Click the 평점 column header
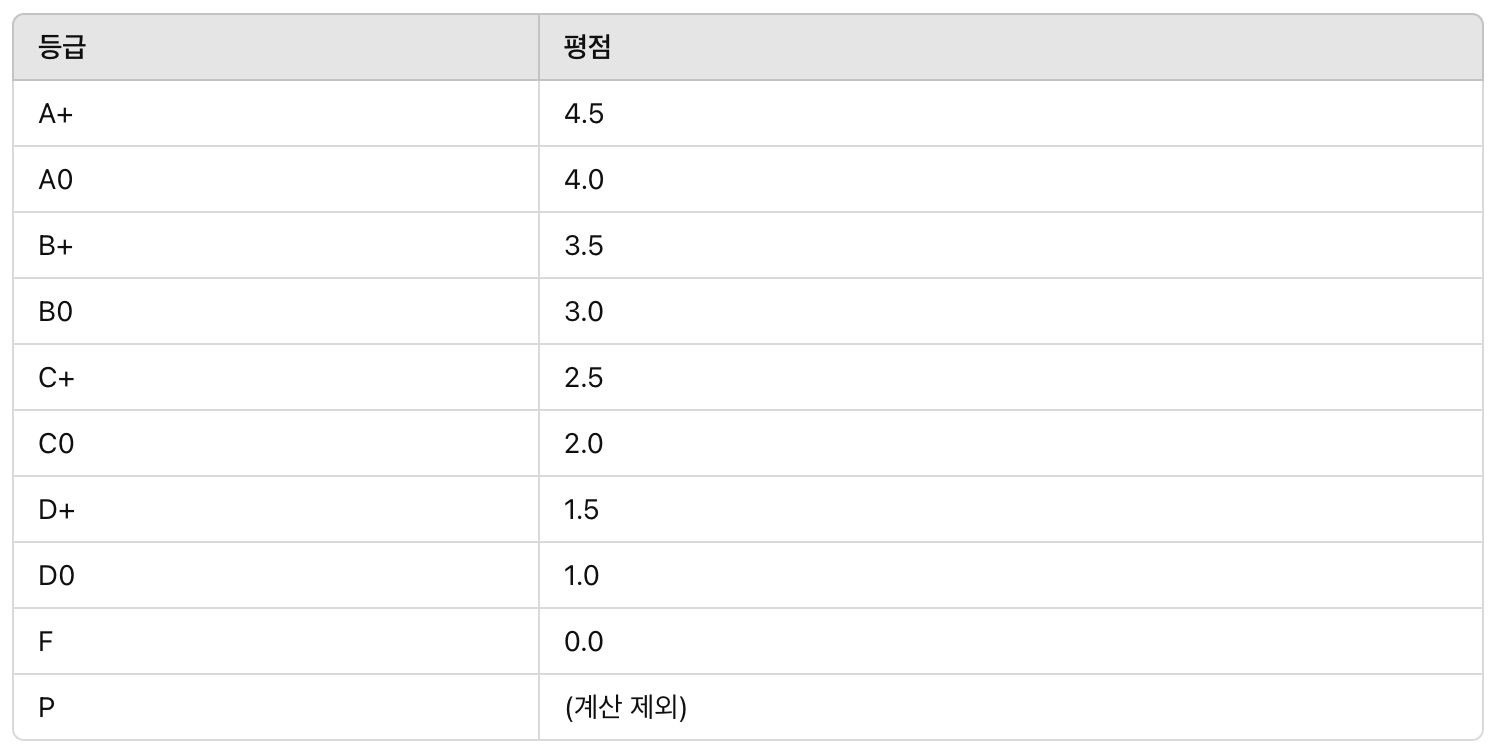Image resolution: width=1500 pixels, height=754 pixels. (1011, 47)
